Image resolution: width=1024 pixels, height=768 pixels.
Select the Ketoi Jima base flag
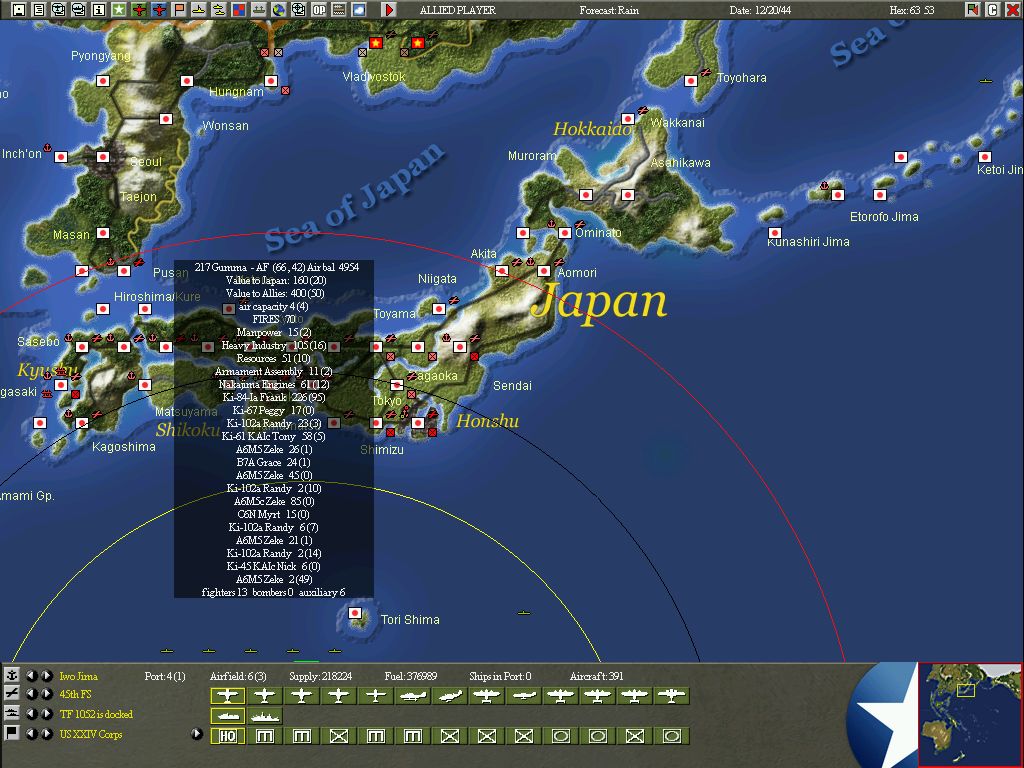(984, 157)
